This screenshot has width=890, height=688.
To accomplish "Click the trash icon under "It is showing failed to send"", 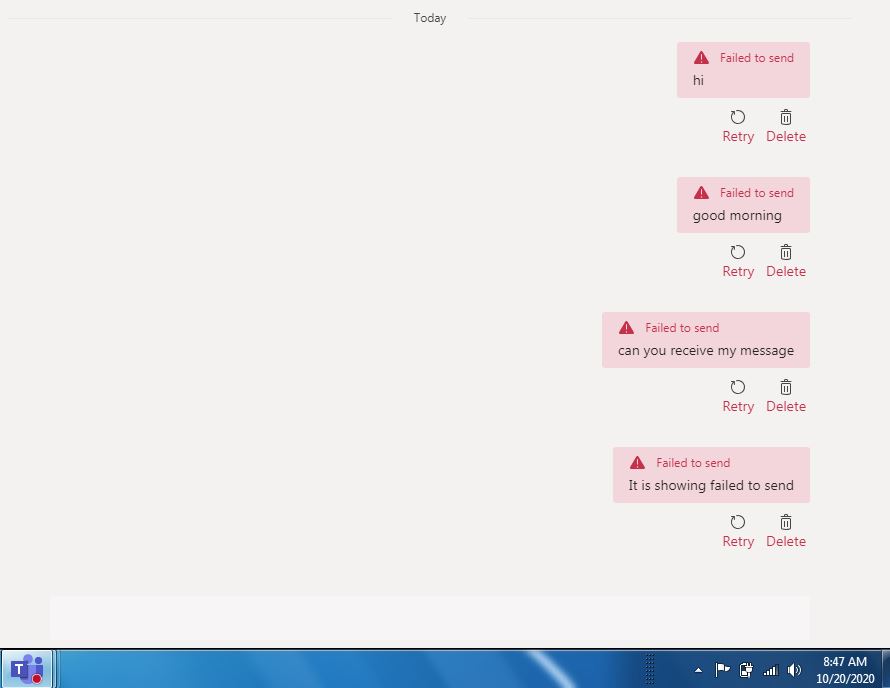I will pyautogui.click(x=786, y=522).
